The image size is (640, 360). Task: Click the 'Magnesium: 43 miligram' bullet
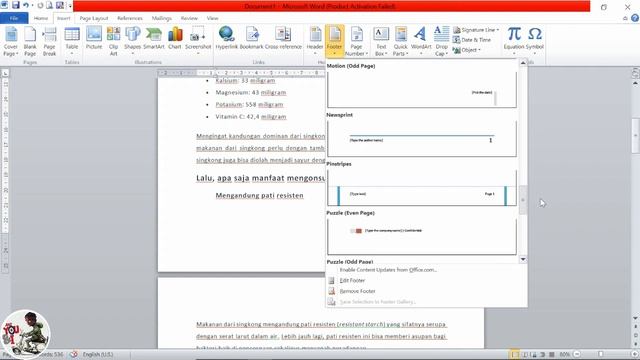[251, 93]
